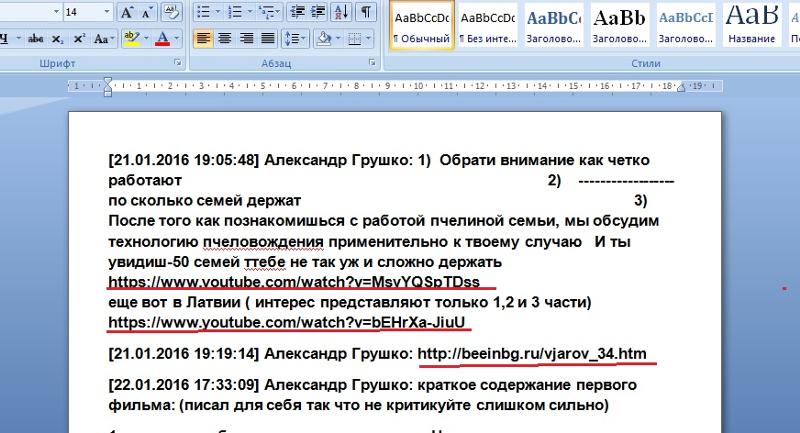This screenshot has width=800, height=433.
Task: Open shading color dropdown arrow
Action: pyautogui.click(x=338, y=39)
